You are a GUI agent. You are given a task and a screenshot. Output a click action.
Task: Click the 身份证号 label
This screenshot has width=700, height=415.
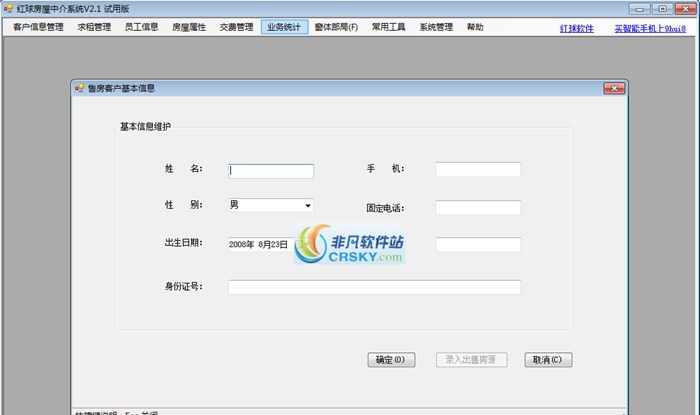click(x=183, y=286)
